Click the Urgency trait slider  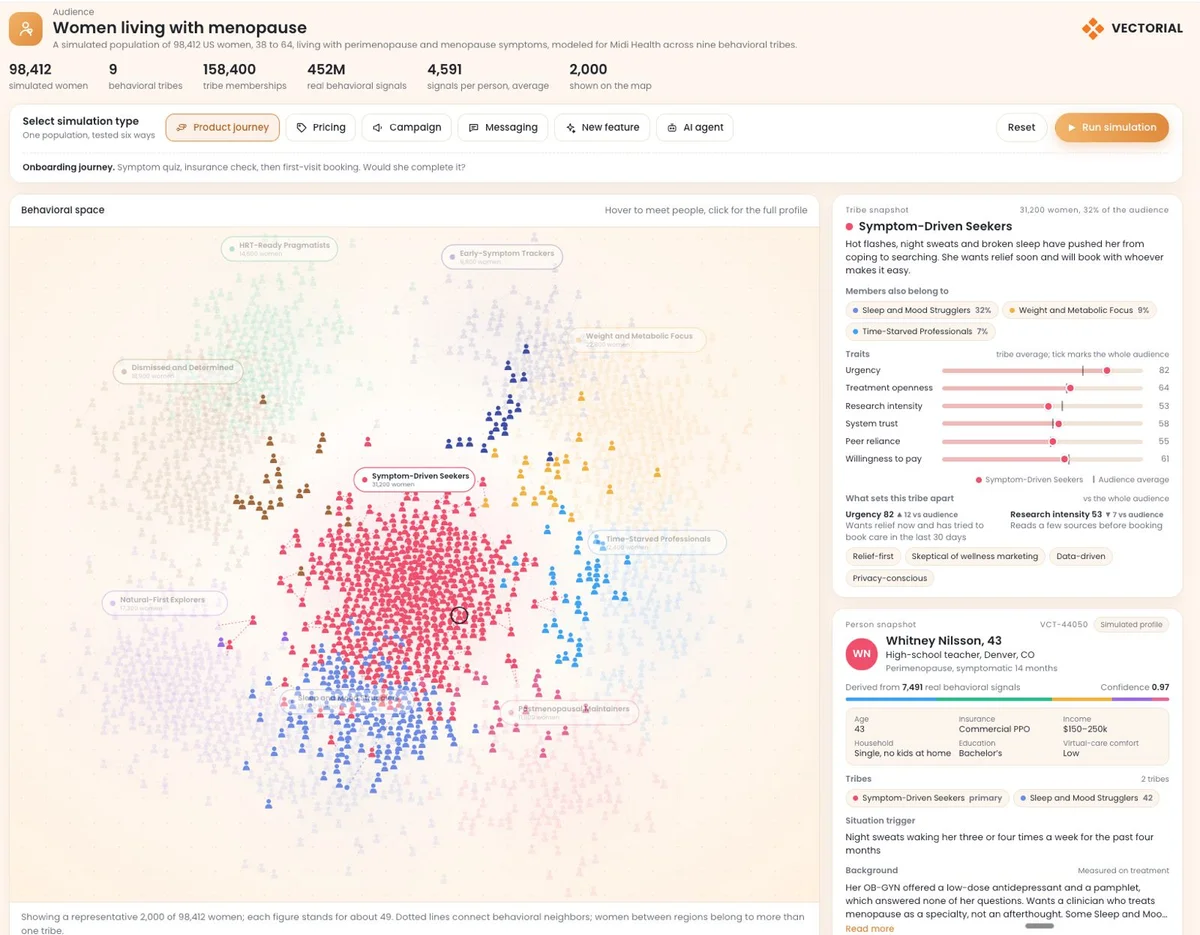(1042, 370)
